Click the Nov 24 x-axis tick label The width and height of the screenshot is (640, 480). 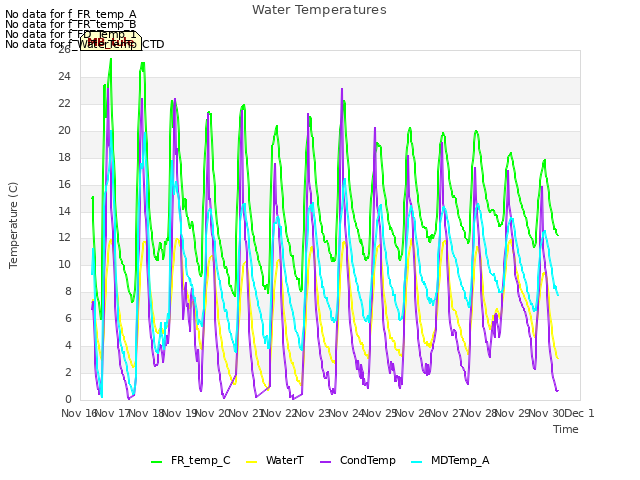coord(346,413)
